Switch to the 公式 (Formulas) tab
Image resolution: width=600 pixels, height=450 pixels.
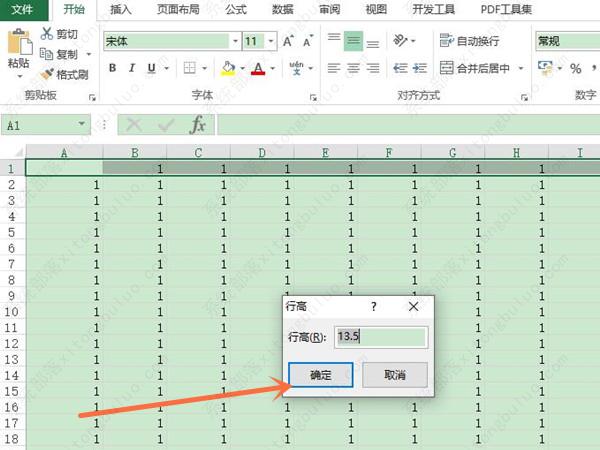click(236, 10)
